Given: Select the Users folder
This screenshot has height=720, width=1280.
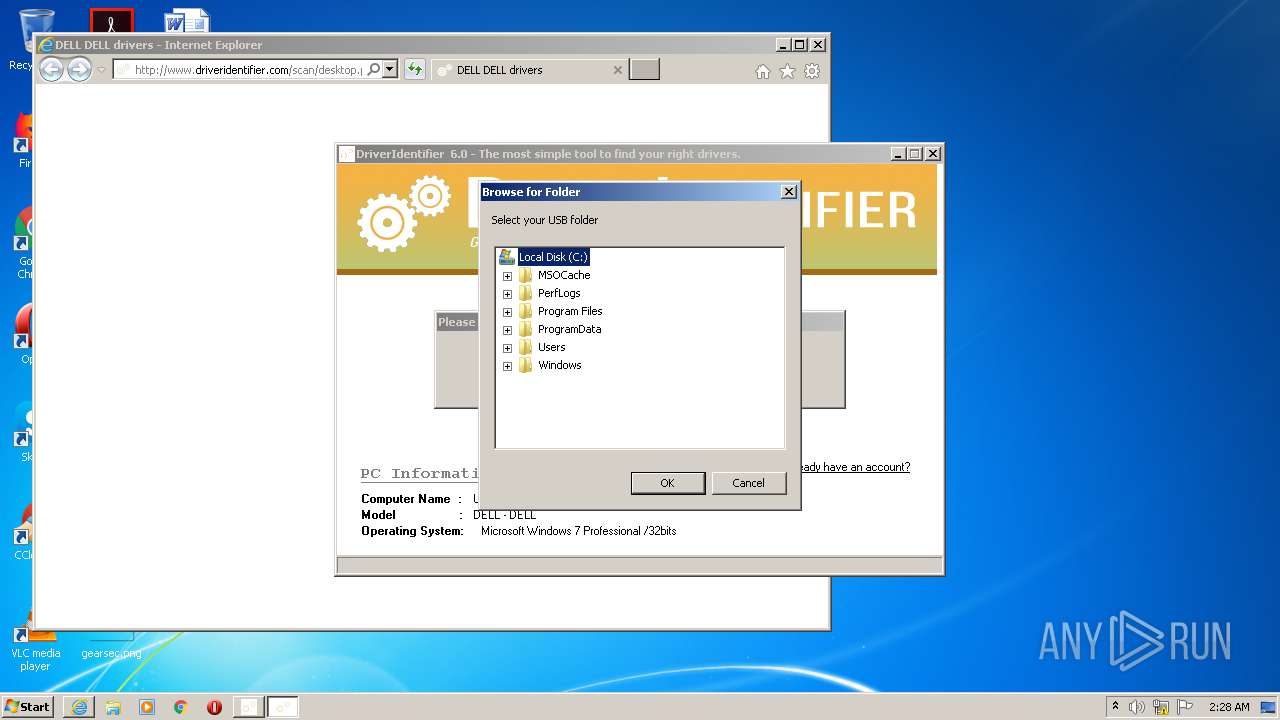Looking at the screenshot, I should (x=551, y=347).
